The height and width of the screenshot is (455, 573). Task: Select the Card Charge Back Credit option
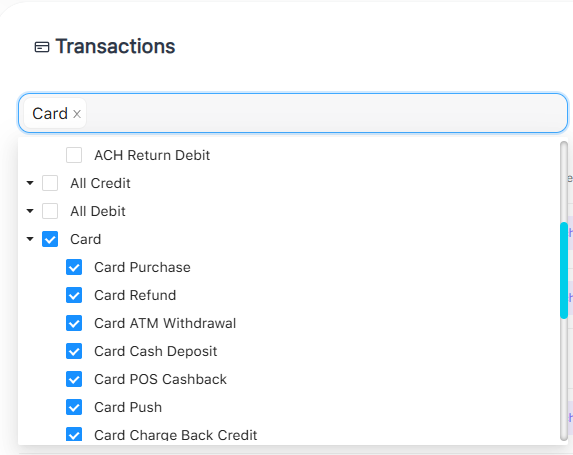tap(175, 435)
